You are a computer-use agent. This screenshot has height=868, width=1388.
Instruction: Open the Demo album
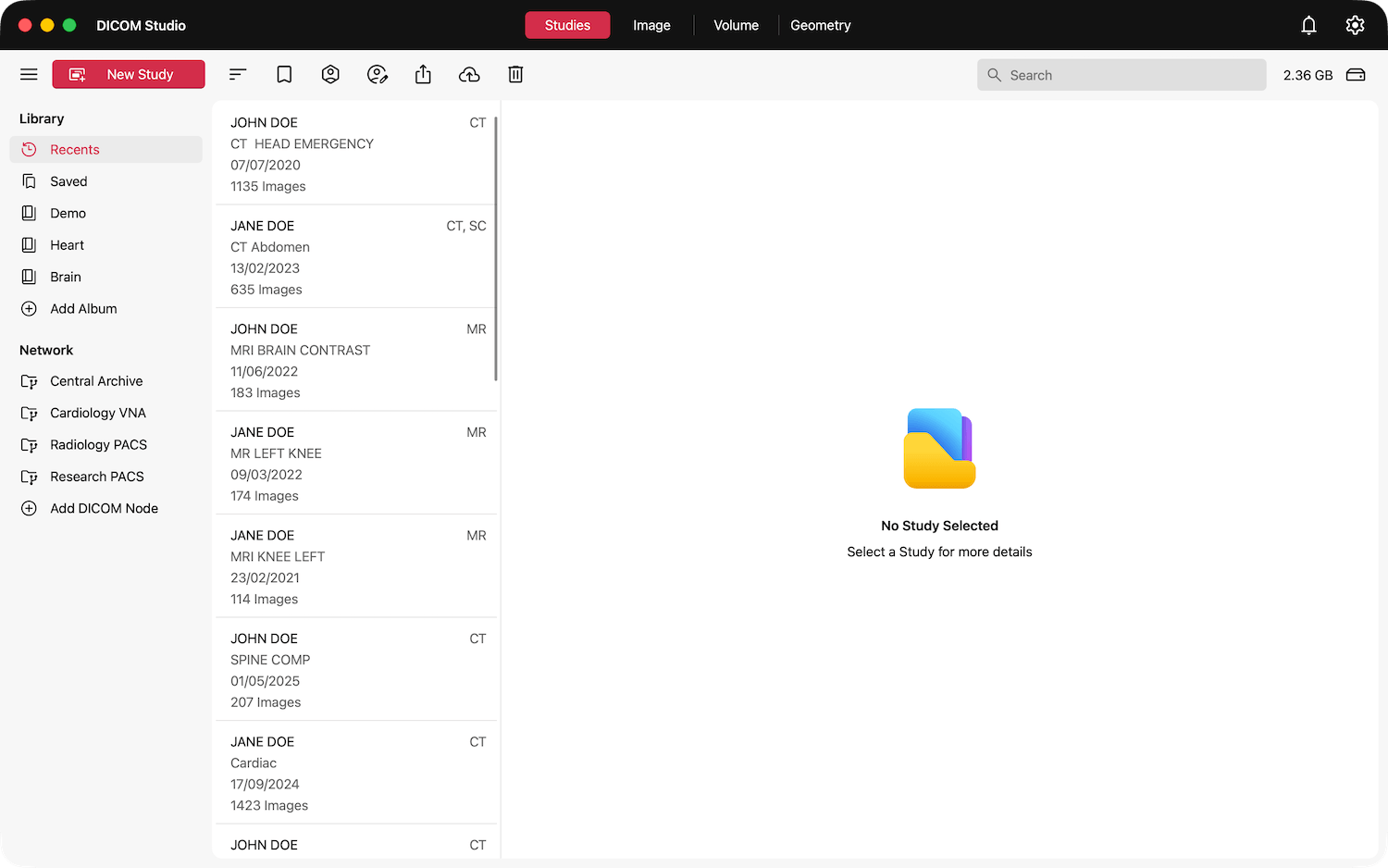tap(105, 213)
